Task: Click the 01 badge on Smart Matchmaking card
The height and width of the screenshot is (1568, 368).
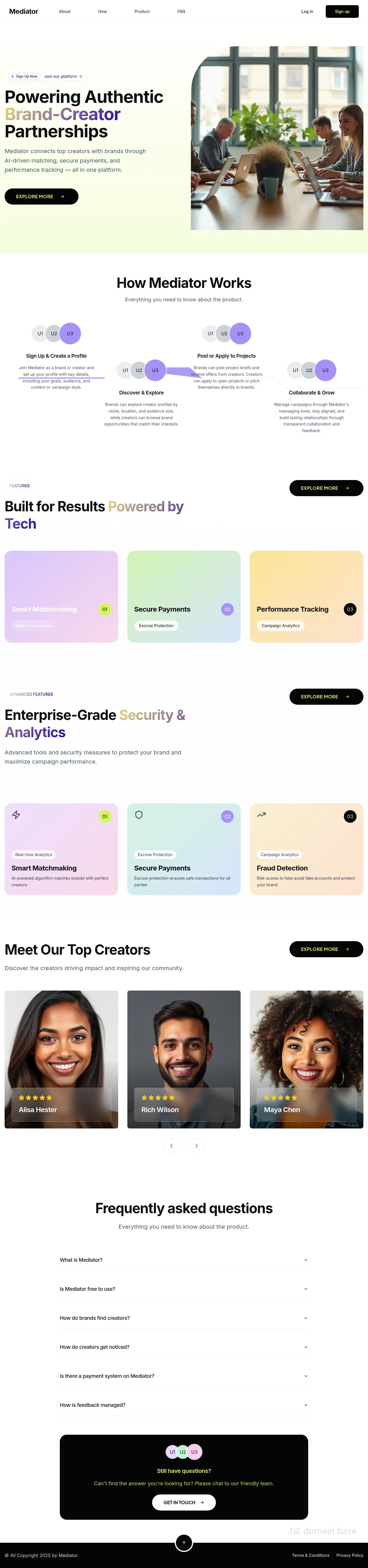Action: 105,816
